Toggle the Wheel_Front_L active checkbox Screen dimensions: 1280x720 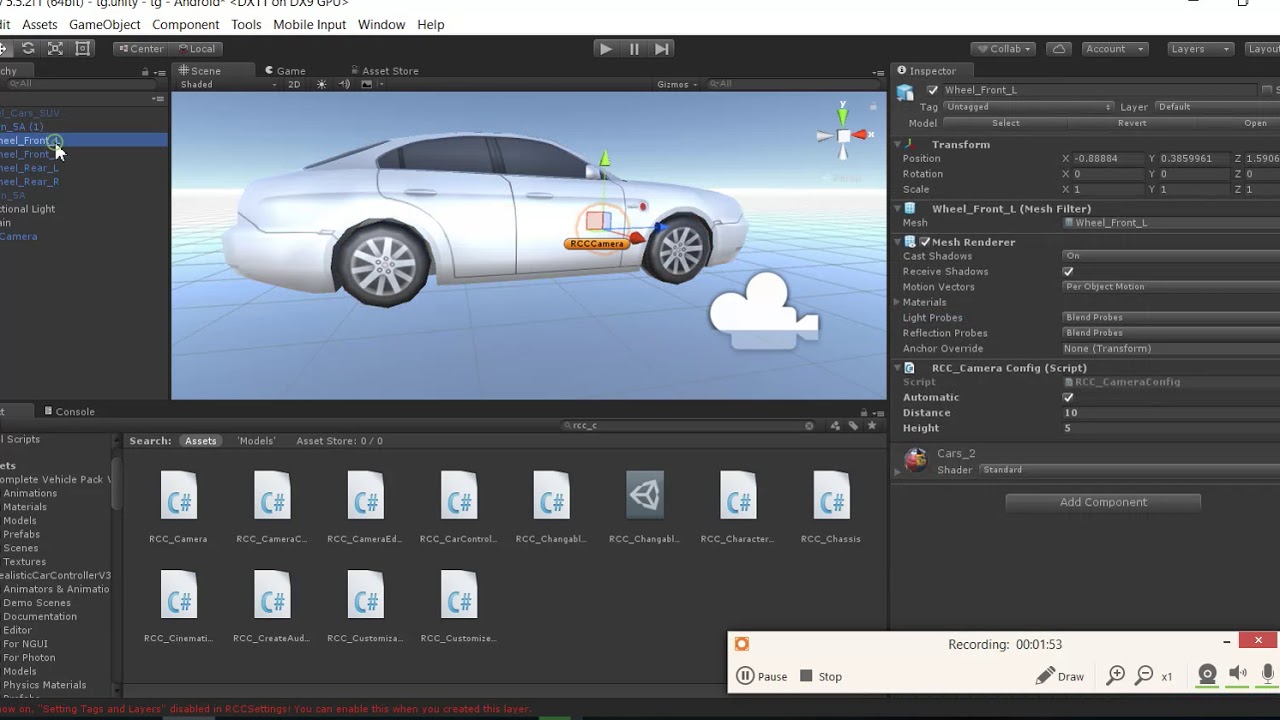(933, 90)
